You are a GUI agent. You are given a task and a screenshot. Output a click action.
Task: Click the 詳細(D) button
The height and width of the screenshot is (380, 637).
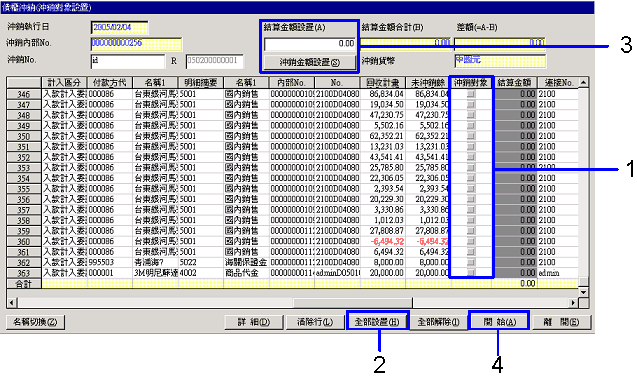coord(254,322)
